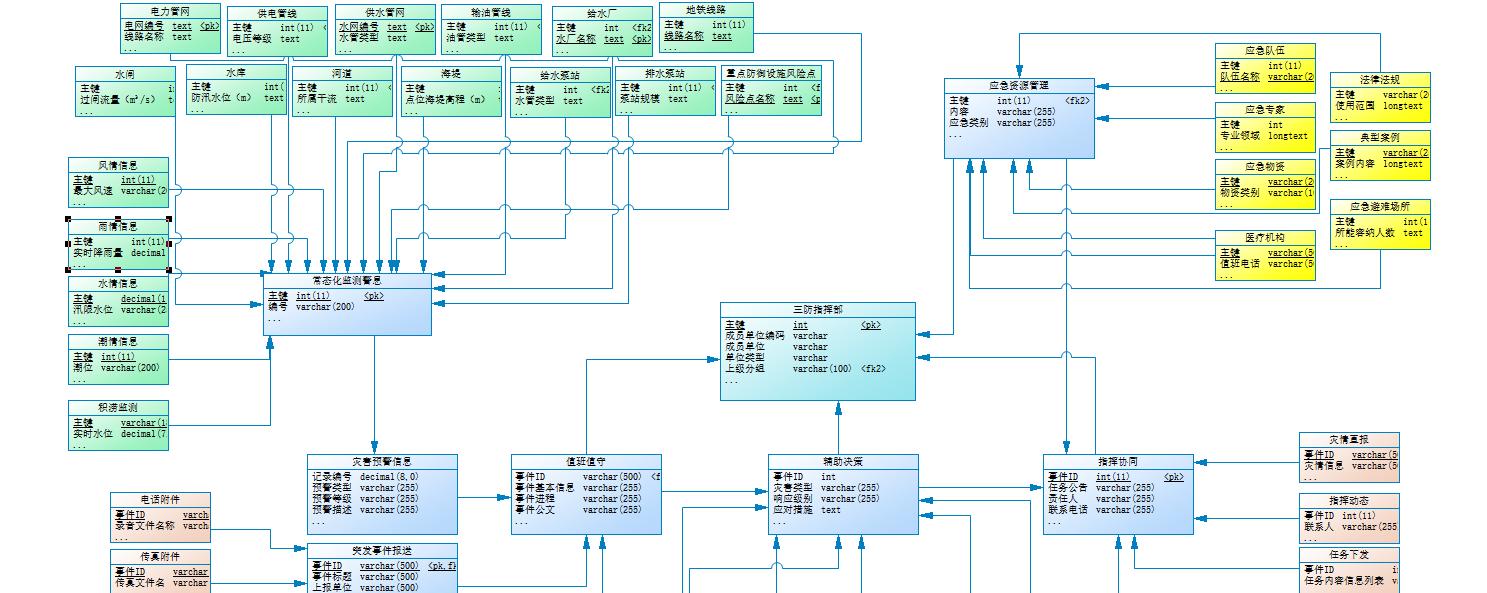
Task: Select the 灾害预警信息 table header
Action: pyautogui.click(x=382, y=462)
